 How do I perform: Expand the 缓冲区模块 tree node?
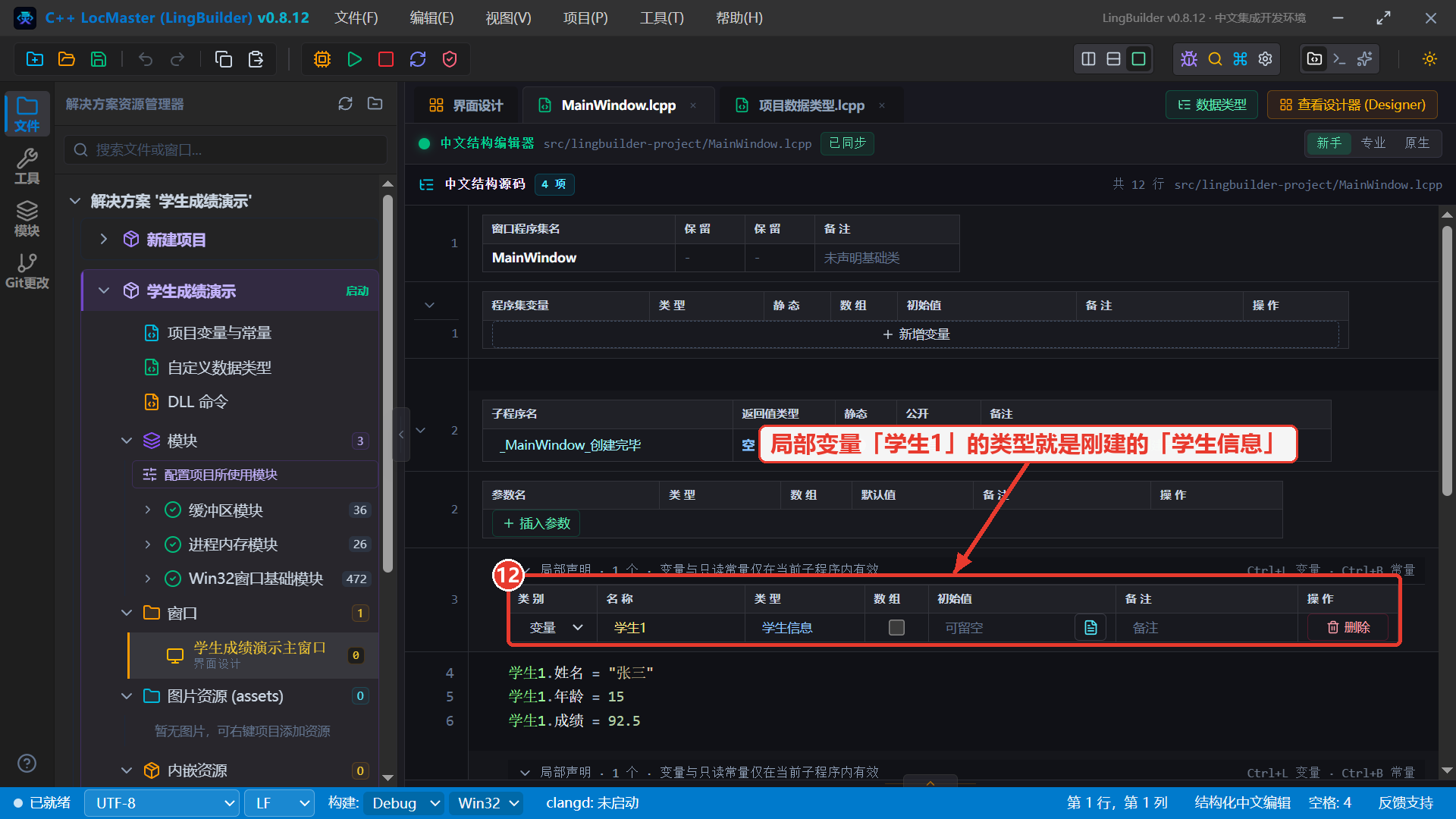tap(148, 510)
